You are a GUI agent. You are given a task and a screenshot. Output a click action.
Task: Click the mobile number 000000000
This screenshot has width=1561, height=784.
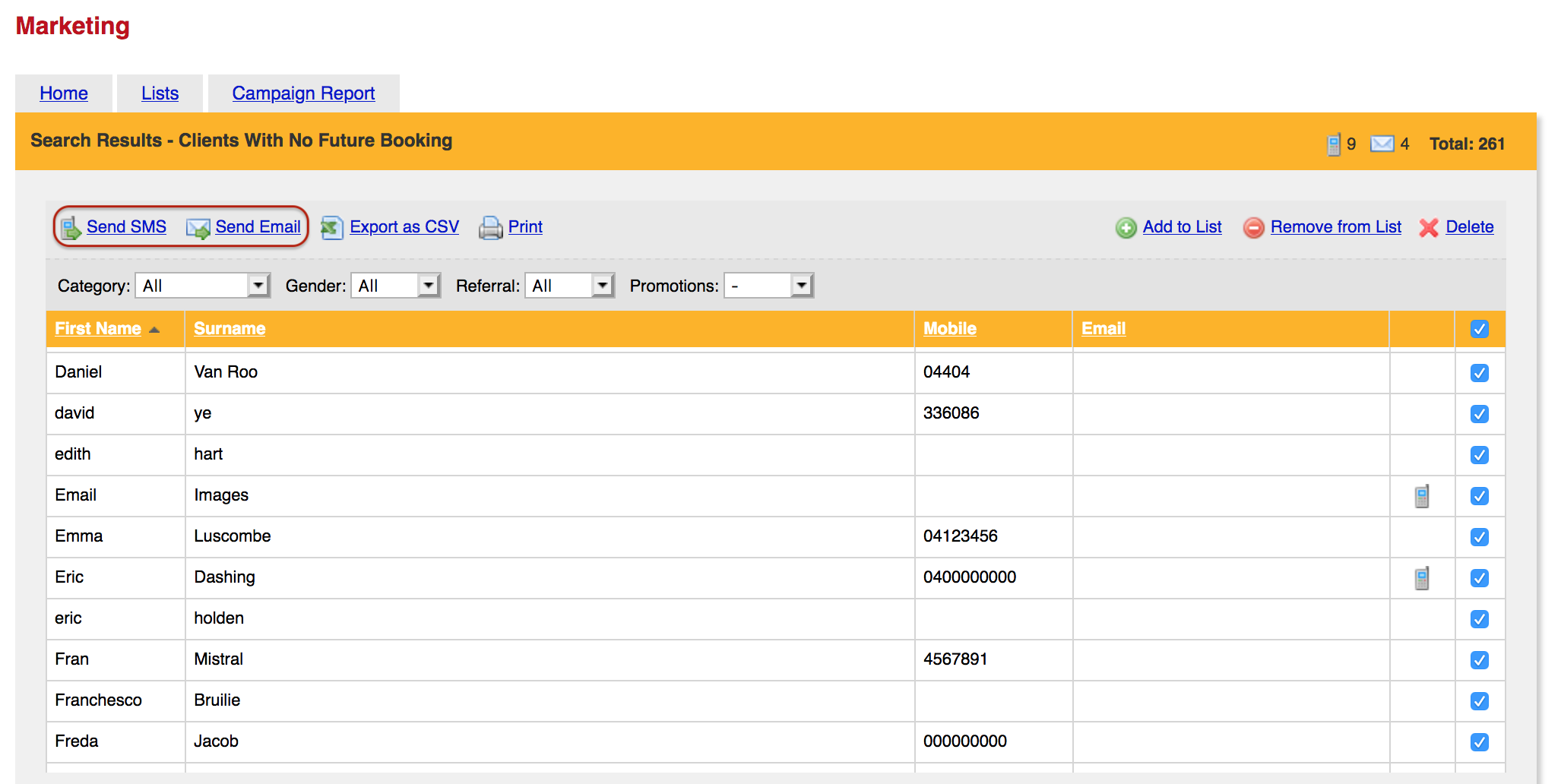click(965, 741)
